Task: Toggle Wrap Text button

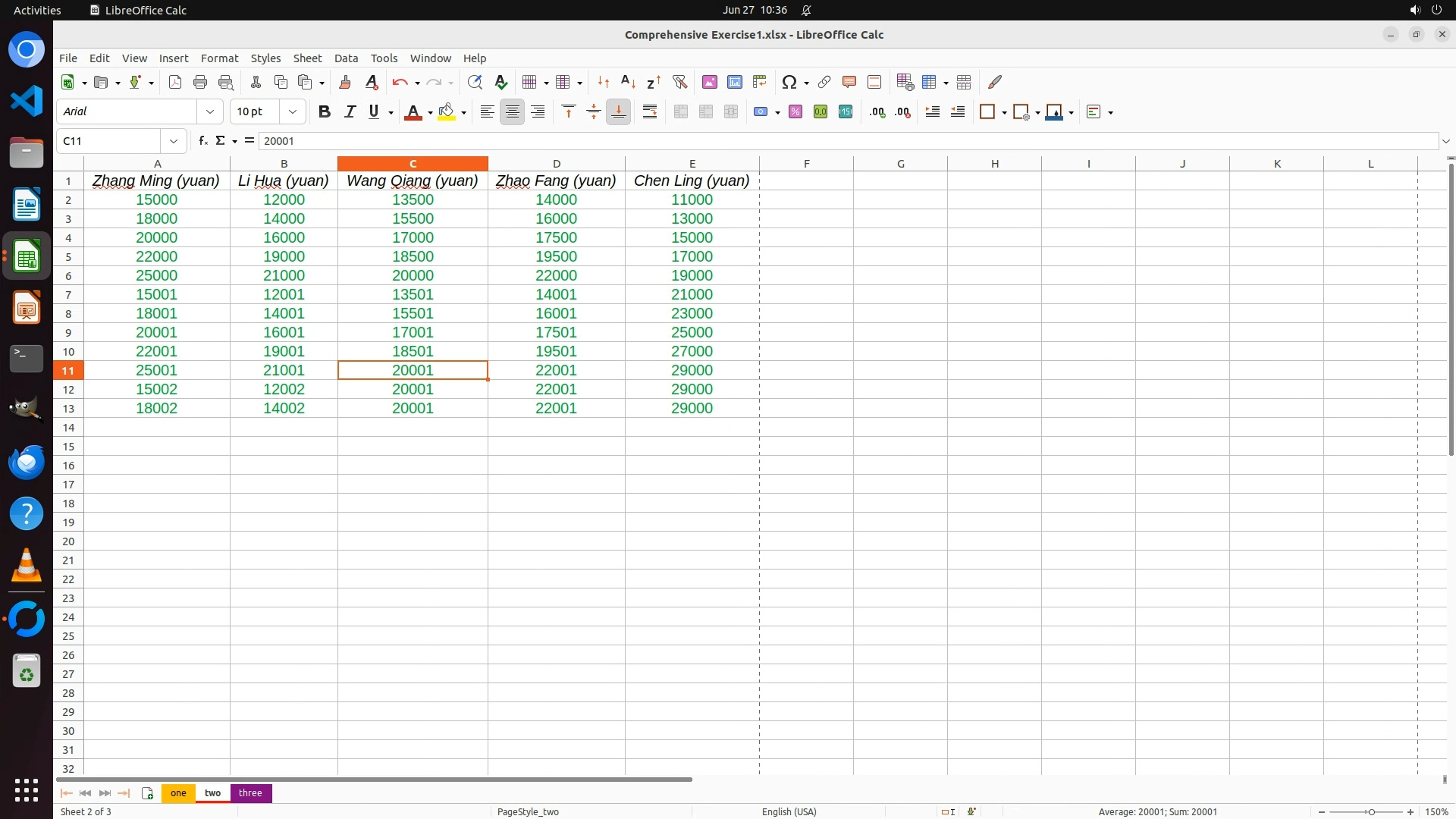Action: [650, 111]
